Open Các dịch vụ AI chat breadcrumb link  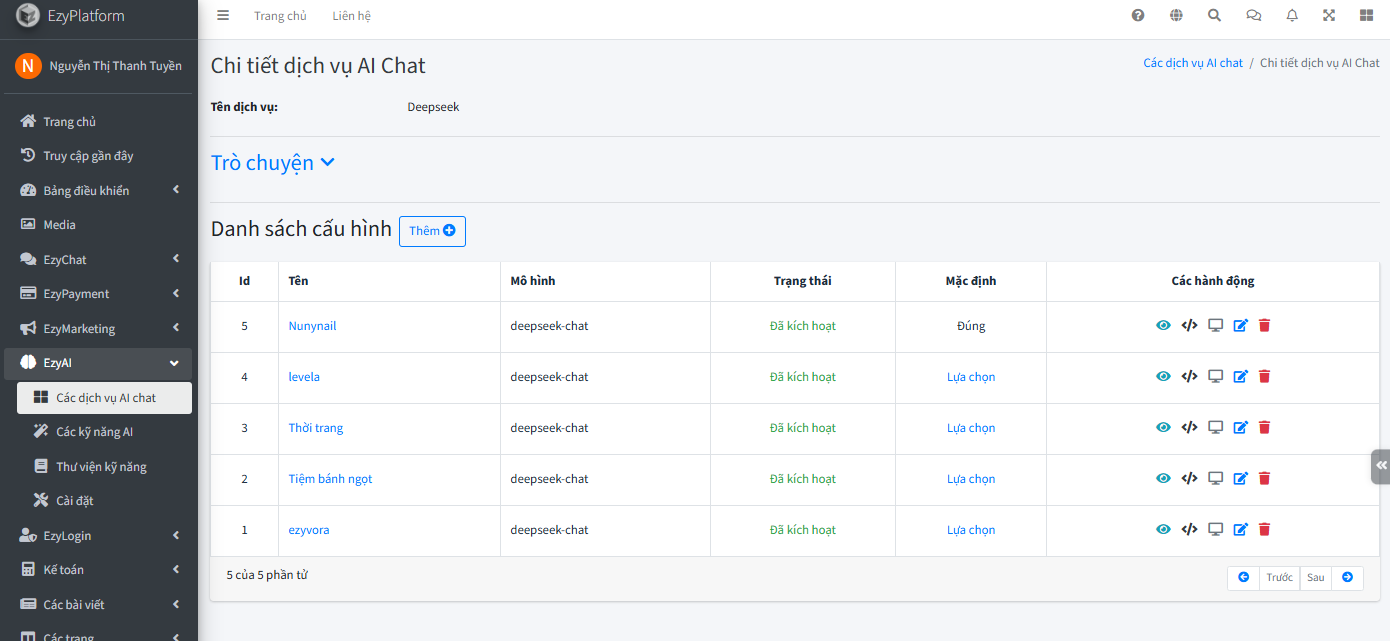pos(1193,62)
